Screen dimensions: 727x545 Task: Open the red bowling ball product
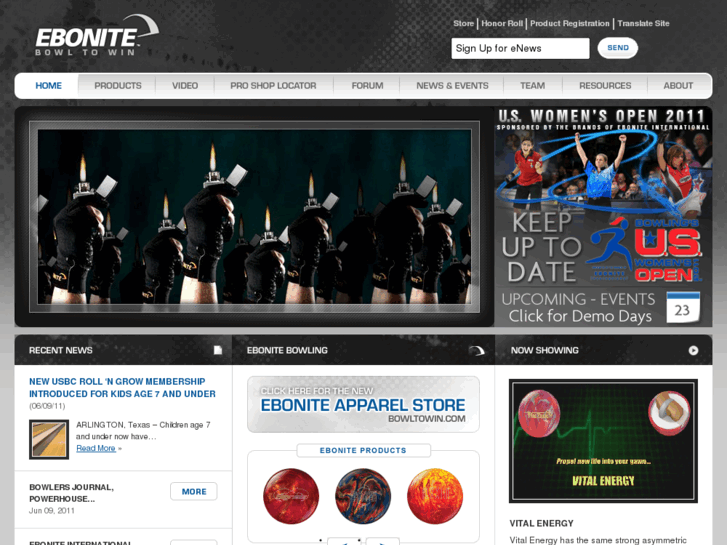pos(291,496)
